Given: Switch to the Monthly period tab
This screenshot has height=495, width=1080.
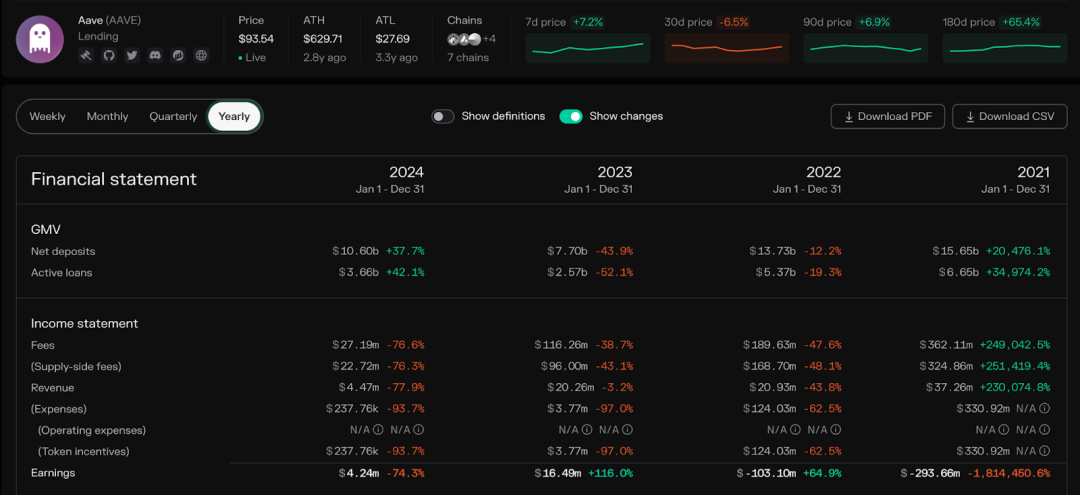Looking at the screenshot, I should pos(107,116).
